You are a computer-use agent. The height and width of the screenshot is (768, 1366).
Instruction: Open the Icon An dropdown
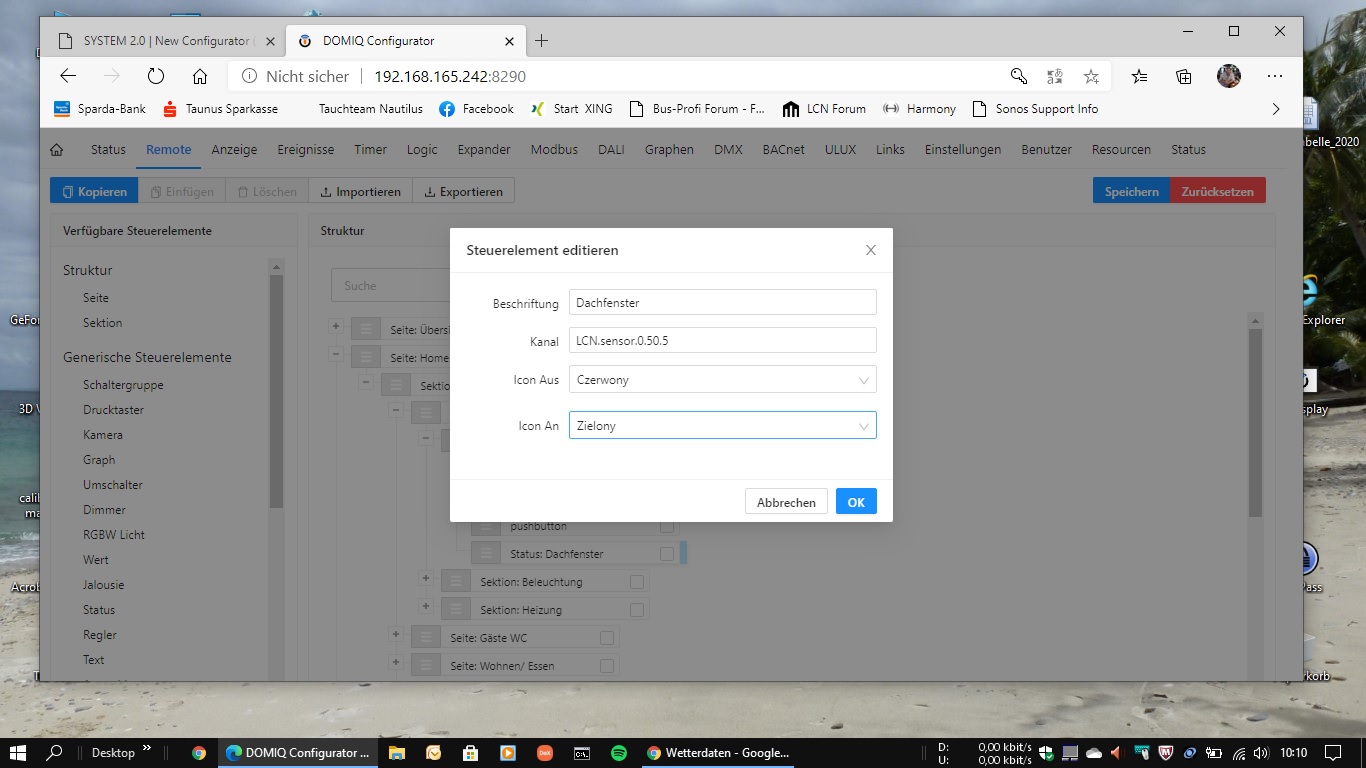[x=722, y=426]
